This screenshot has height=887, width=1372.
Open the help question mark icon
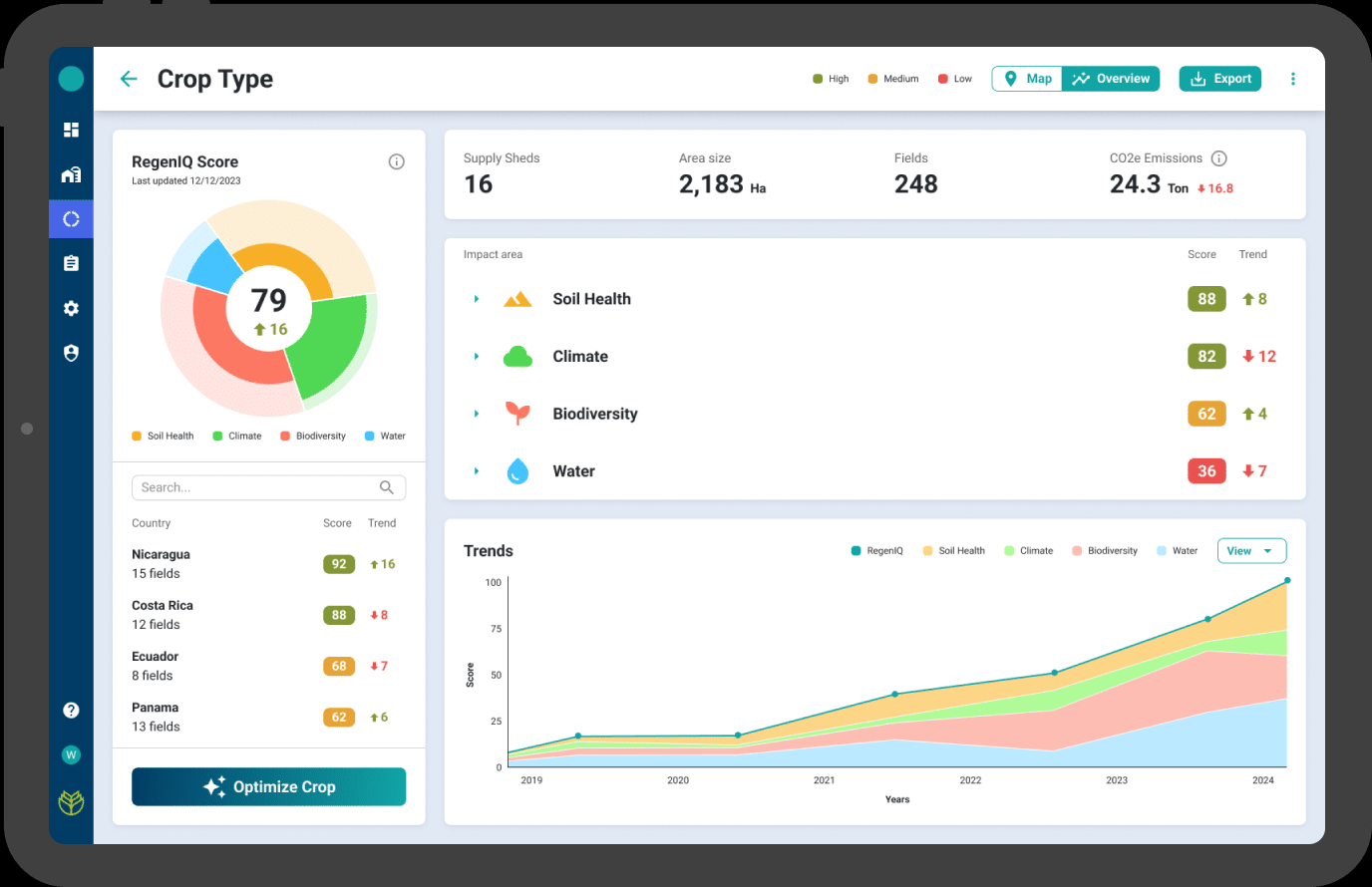point(71,710)
